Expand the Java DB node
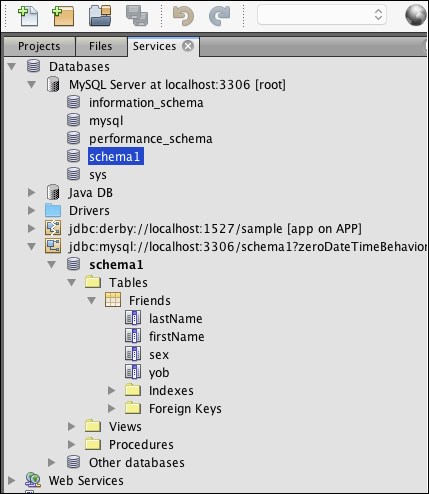Screen dimensions: 429x494 [x=32, y=192]
